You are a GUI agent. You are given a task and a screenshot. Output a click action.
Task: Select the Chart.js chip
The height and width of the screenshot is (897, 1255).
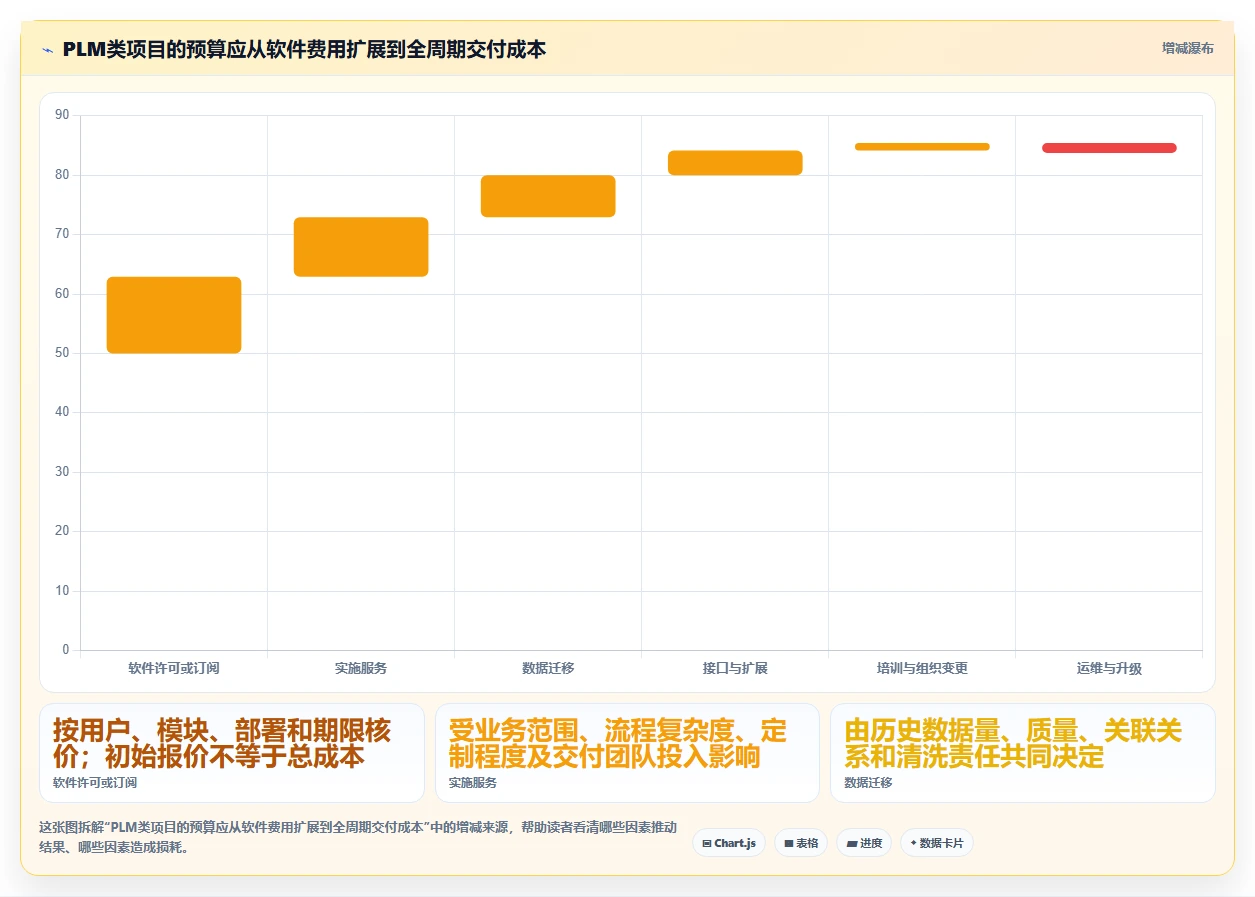(x=729, y=843)
